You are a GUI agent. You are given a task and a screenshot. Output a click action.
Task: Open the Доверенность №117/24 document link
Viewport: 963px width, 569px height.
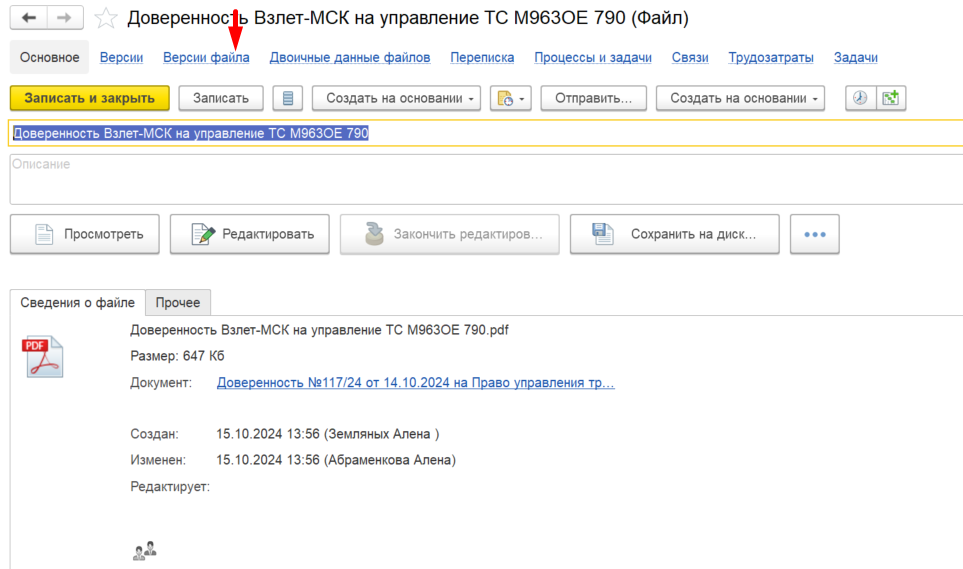tap(416, 382)
